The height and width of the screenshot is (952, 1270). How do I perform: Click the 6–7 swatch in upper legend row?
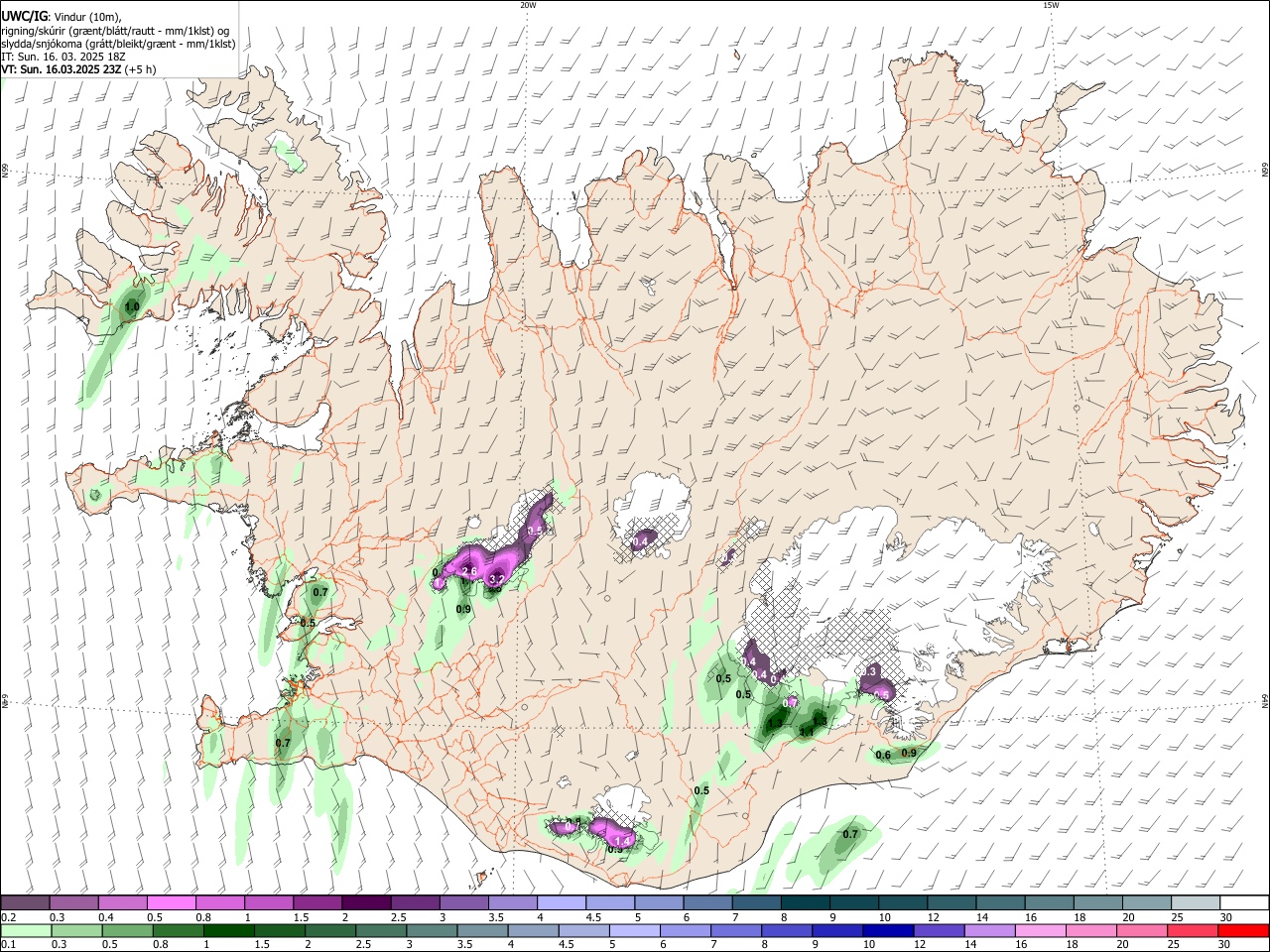click(708, 902)
